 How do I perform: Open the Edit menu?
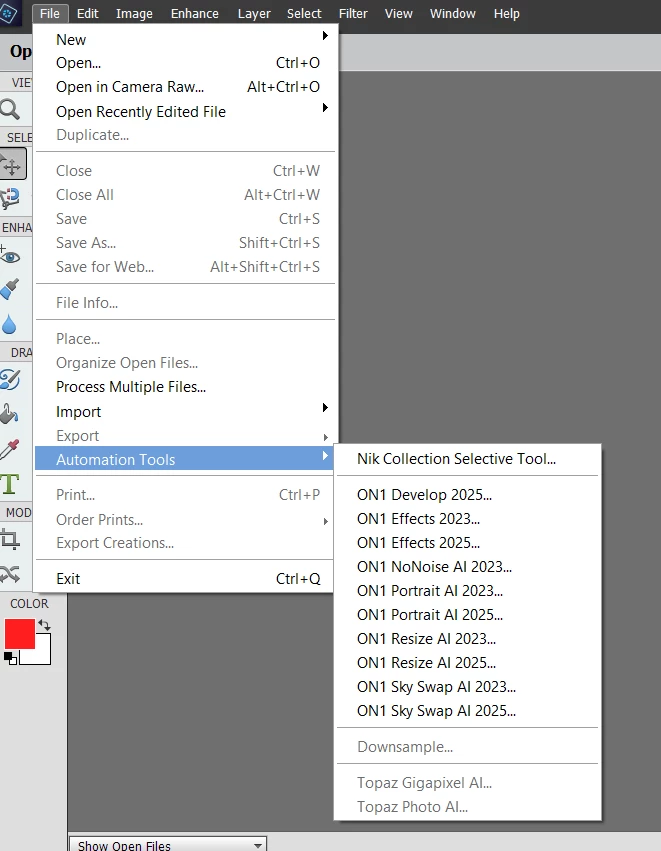click(x=87, y=13)
